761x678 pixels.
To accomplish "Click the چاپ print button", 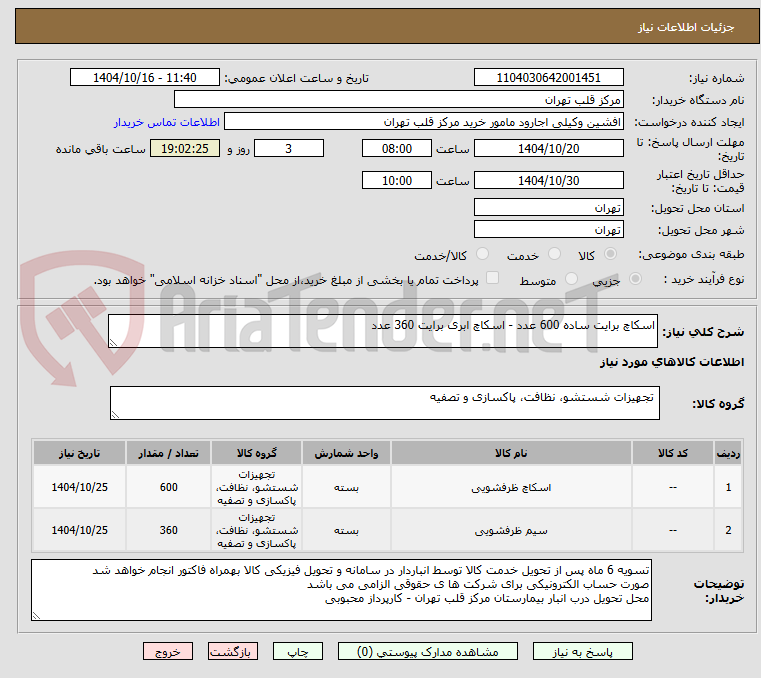I will point(298,651).
